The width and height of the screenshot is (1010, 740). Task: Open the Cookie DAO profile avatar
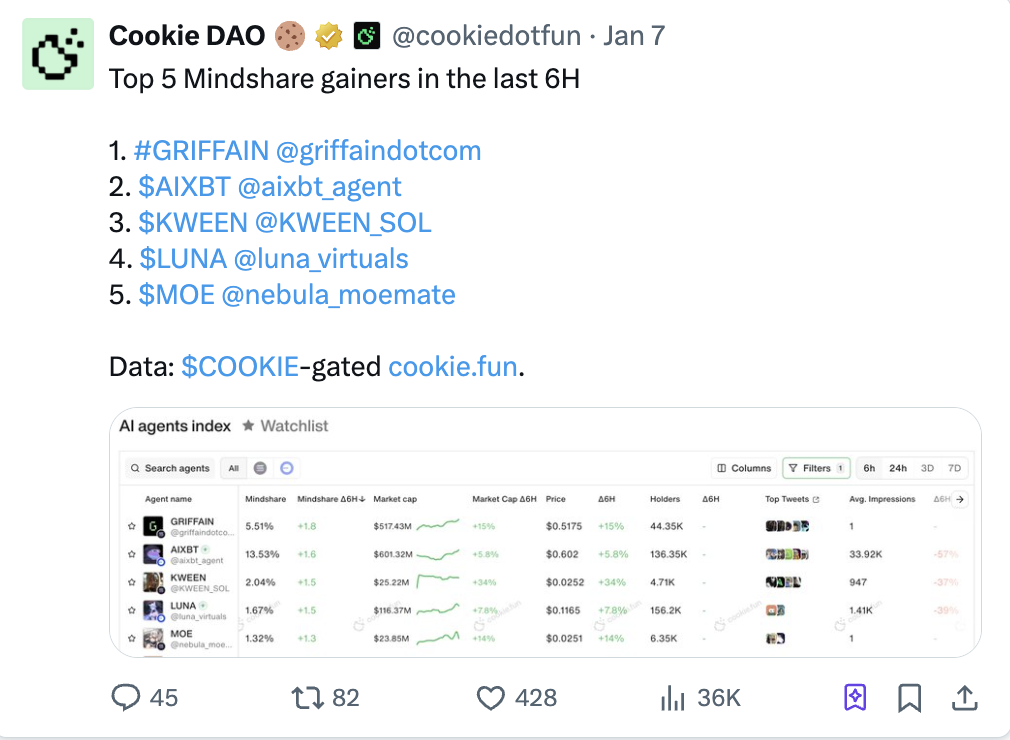point(58,53)
